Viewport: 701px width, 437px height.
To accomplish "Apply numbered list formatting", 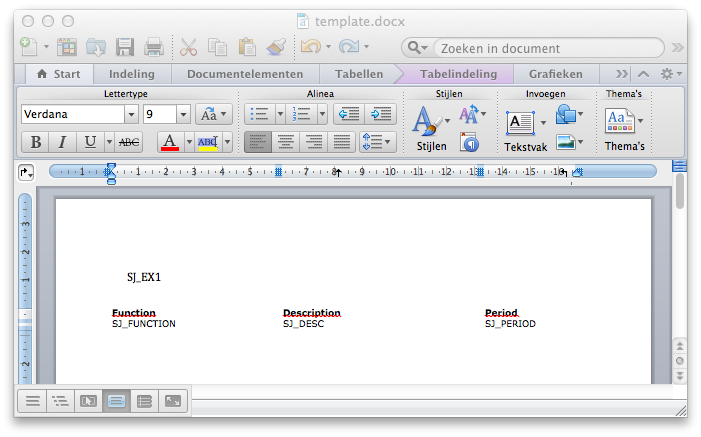I will pyautogui.click(x=301, y=115).
